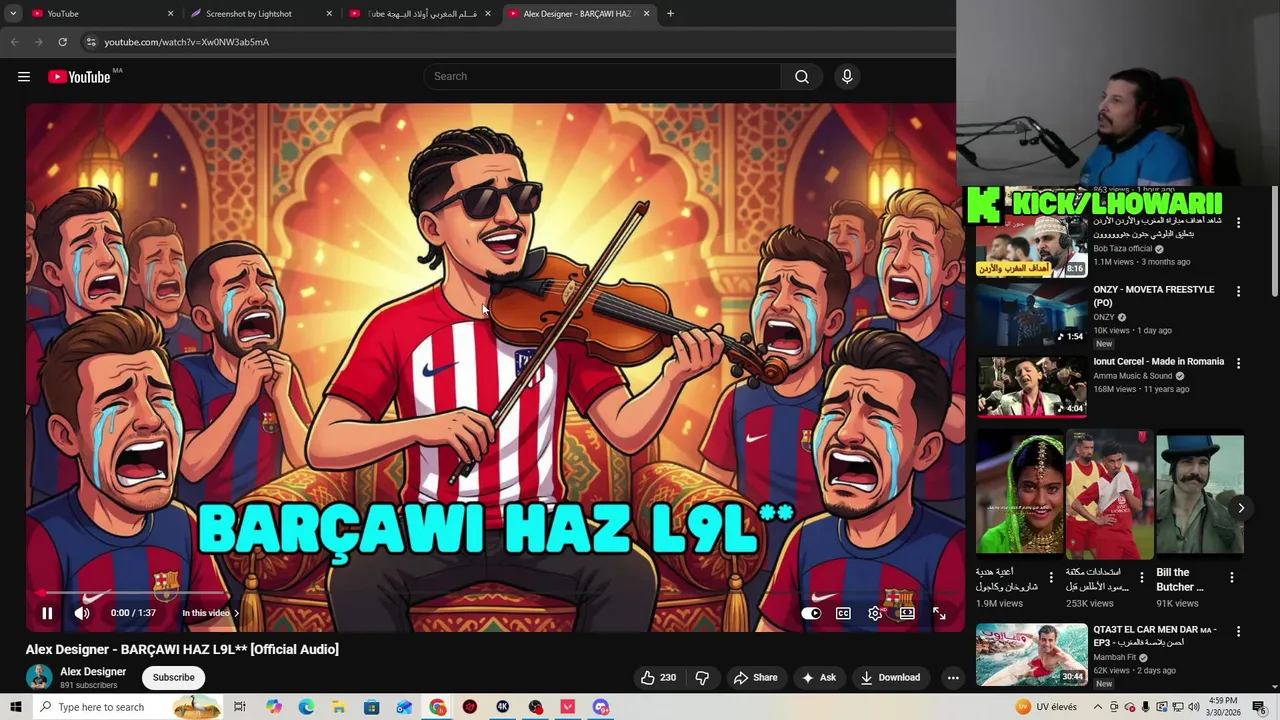
Task: Open Alex Designer channel name link
Action: [x=93, y=672]
